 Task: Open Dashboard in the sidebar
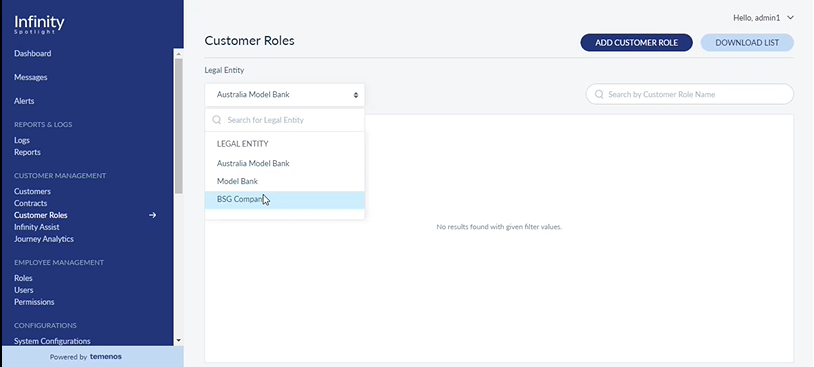tap(33, 53)
